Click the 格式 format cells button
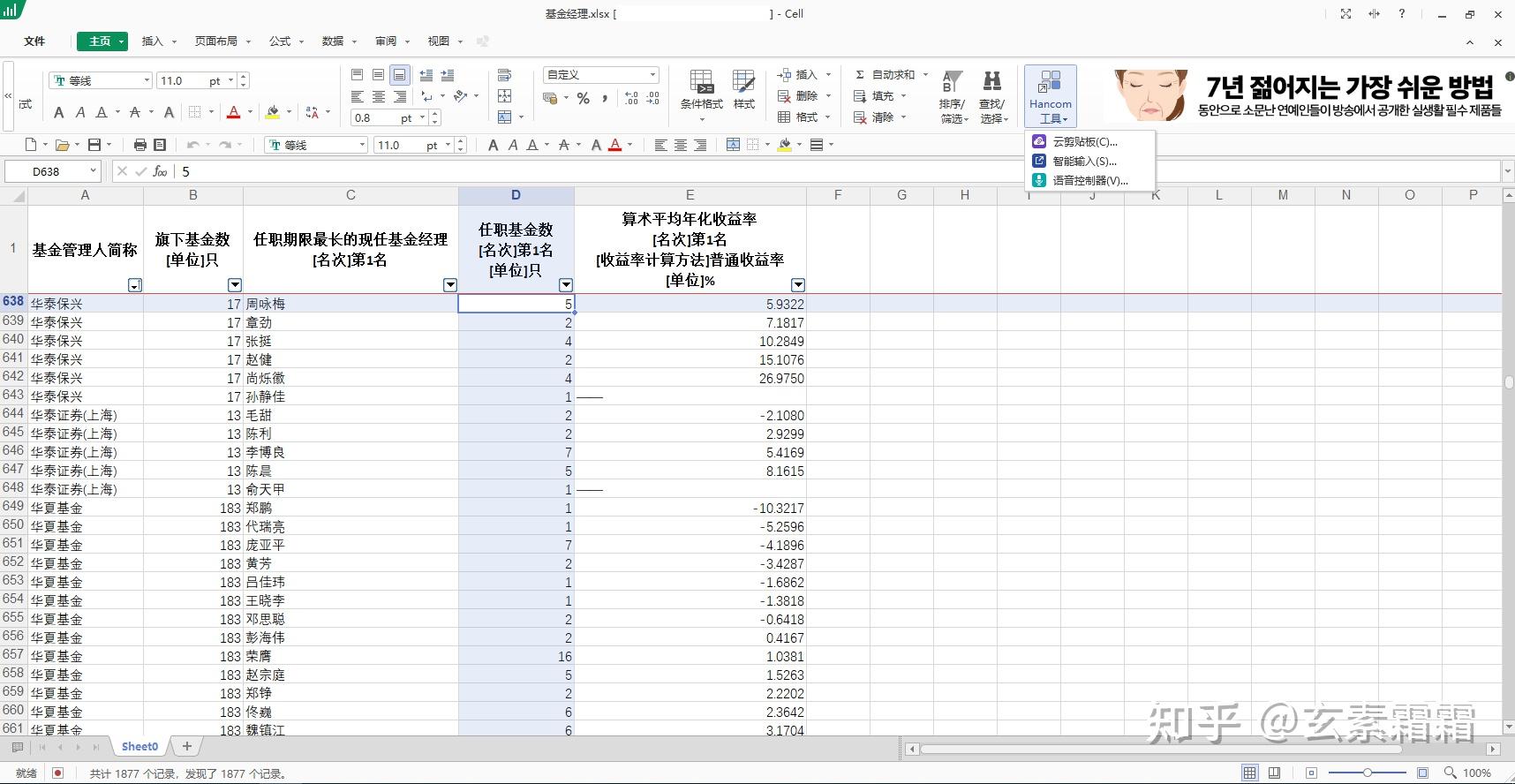Image resolution: width=1515 pixels, height=784 pixels. [799, 117]
